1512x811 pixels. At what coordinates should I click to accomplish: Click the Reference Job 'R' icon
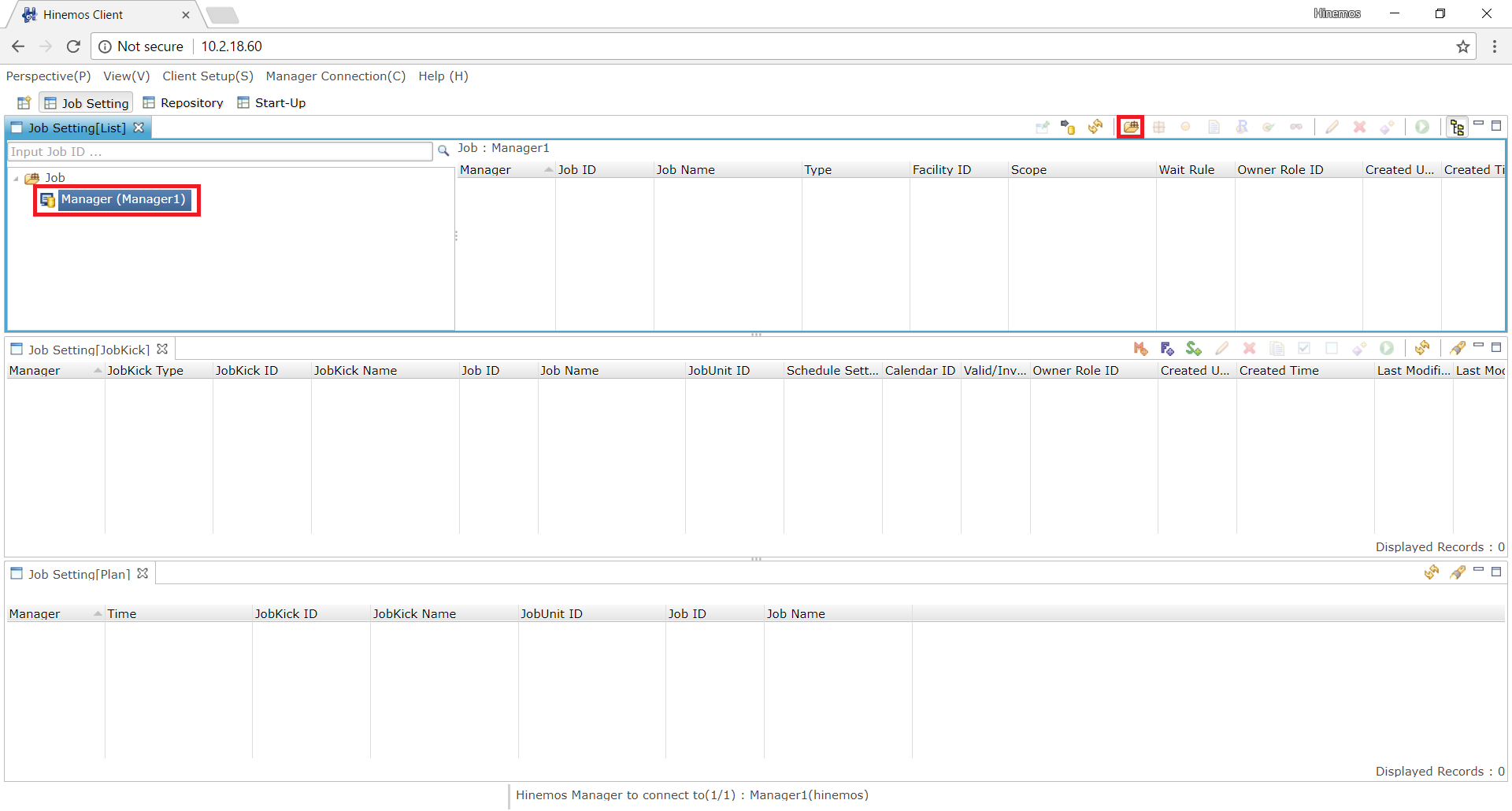coord(1242,127)
